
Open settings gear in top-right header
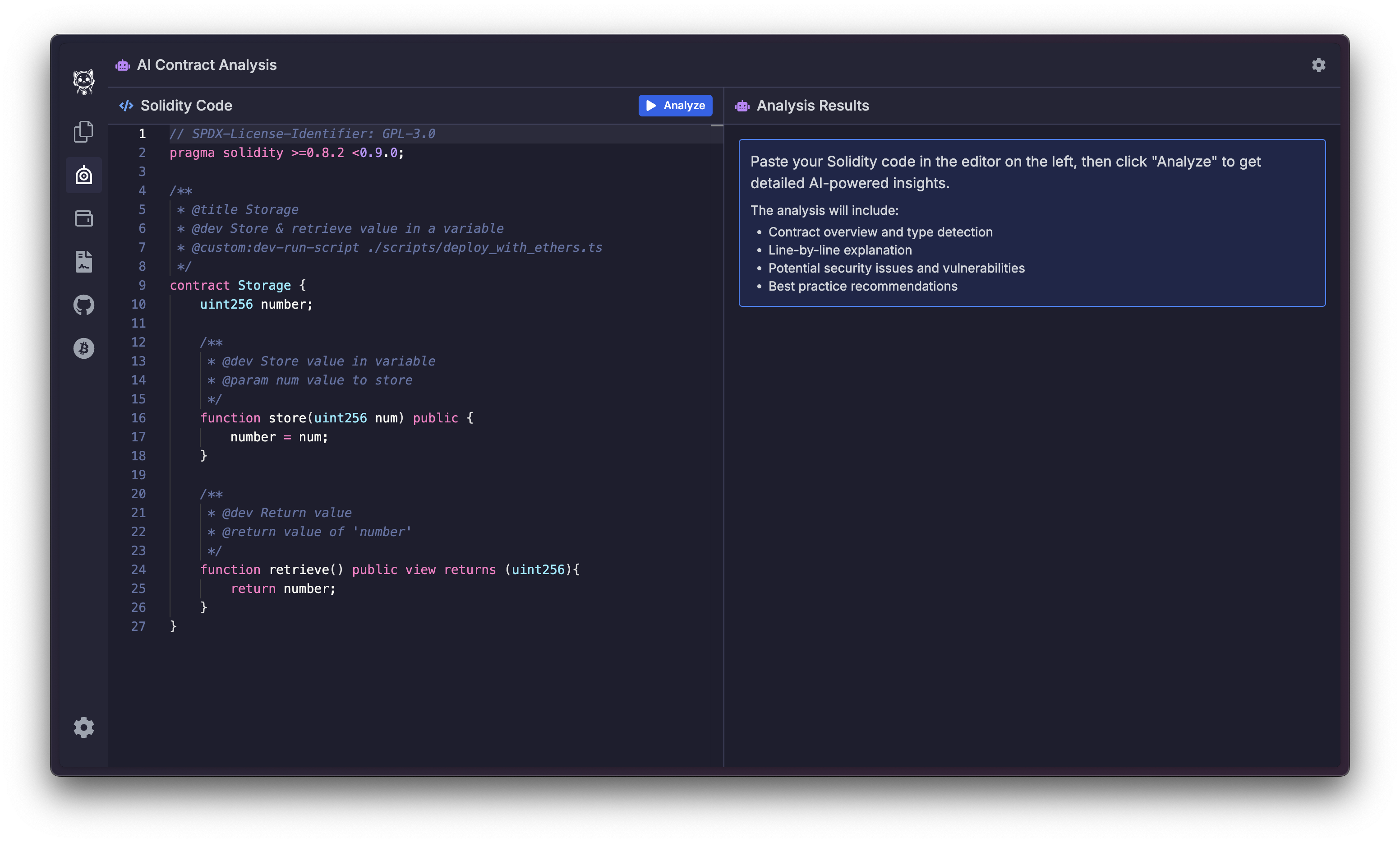tap(1318, 65)
